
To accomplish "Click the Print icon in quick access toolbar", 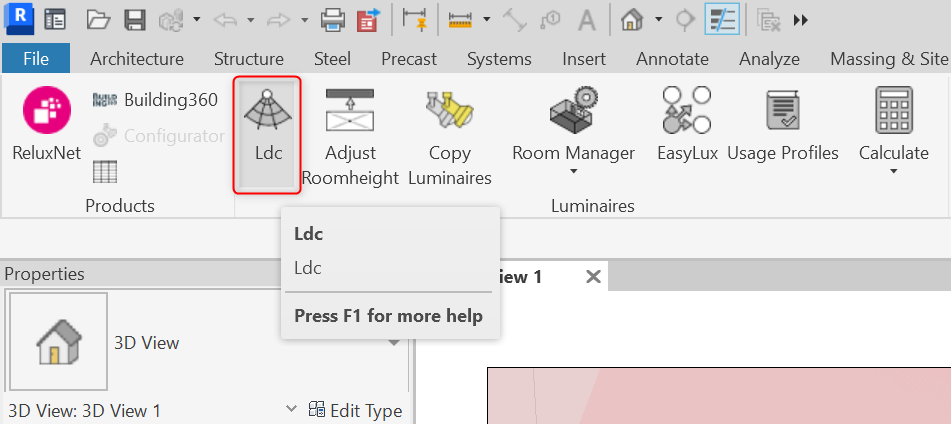I will pos(332,19).
